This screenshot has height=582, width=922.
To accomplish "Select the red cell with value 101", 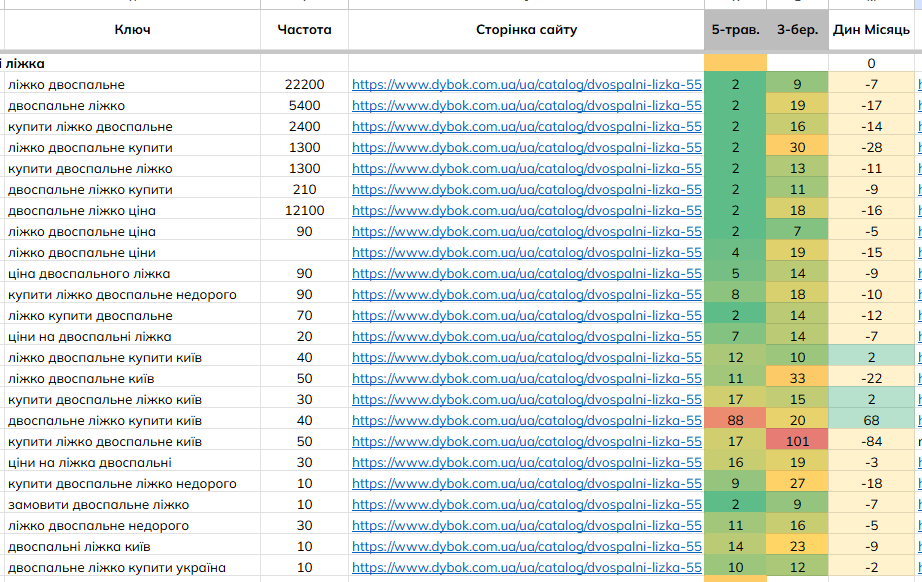I will pyautogui.click(x=797, y=442).
